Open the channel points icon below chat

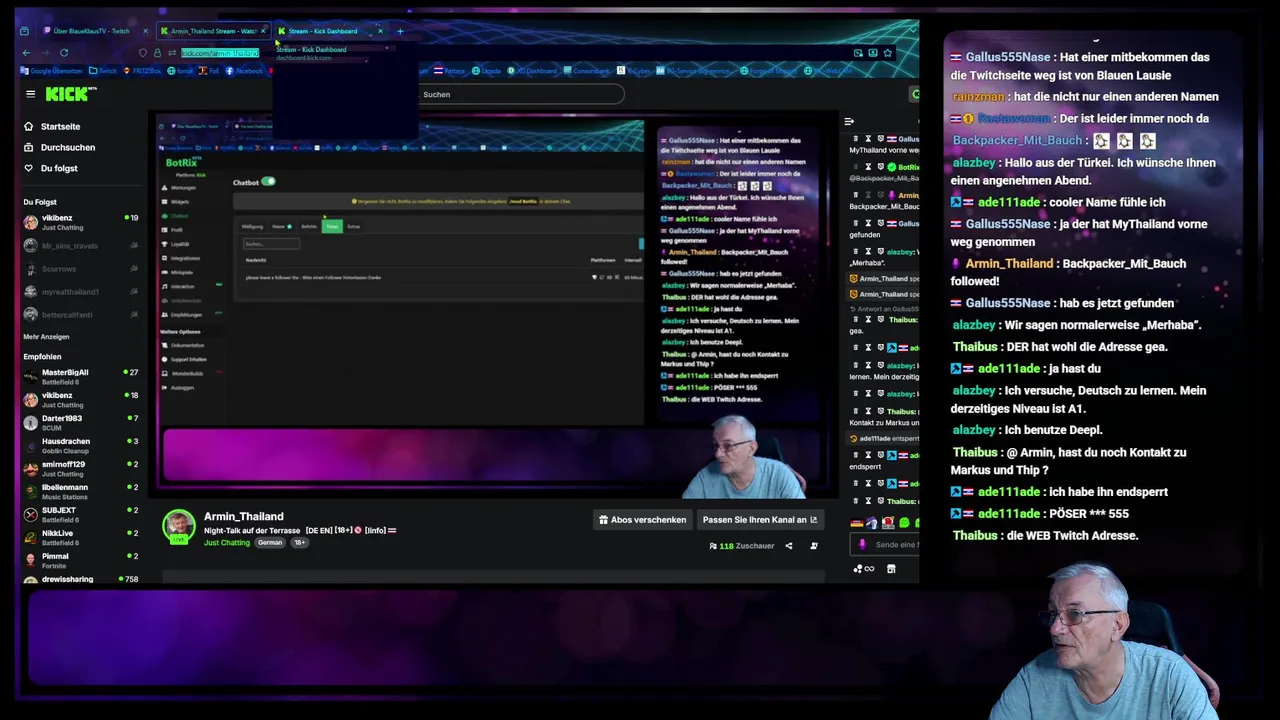[864, 569]
